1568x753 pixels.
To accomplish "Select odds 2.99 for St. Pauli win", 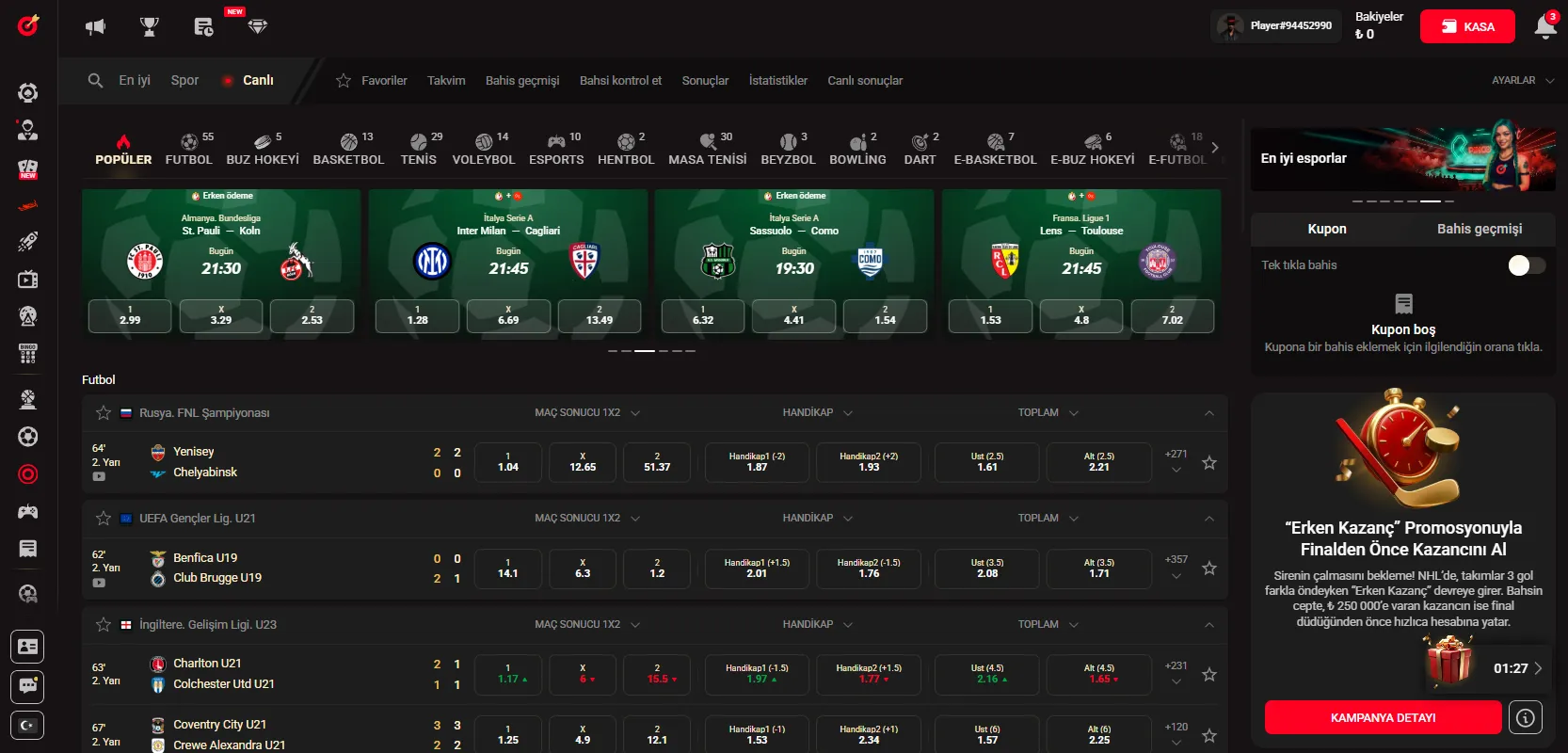I will 130,316.
